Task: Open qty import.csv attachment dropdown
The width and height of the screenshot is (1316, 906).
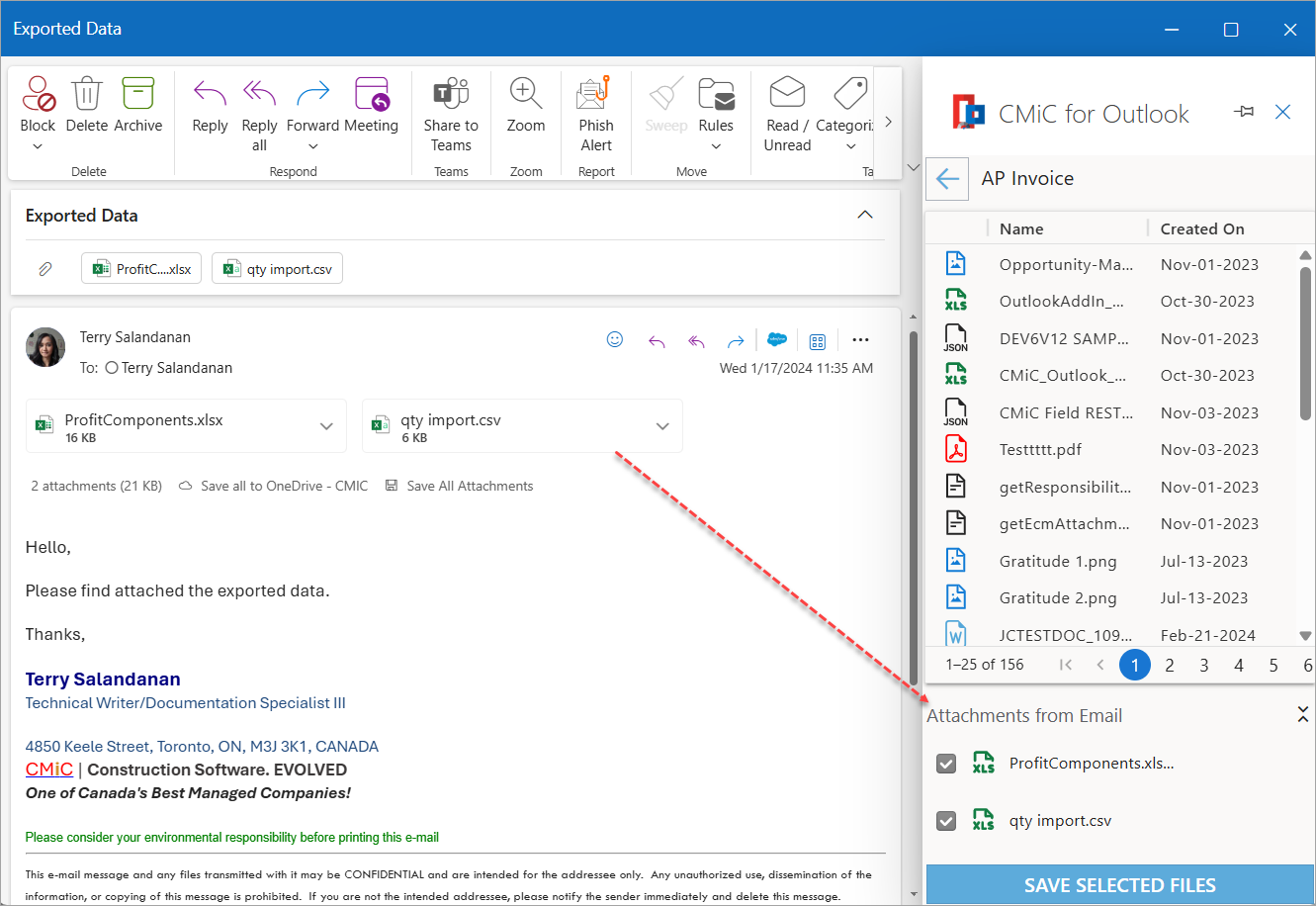Action: pyautogui.click(x=662, y=426)
